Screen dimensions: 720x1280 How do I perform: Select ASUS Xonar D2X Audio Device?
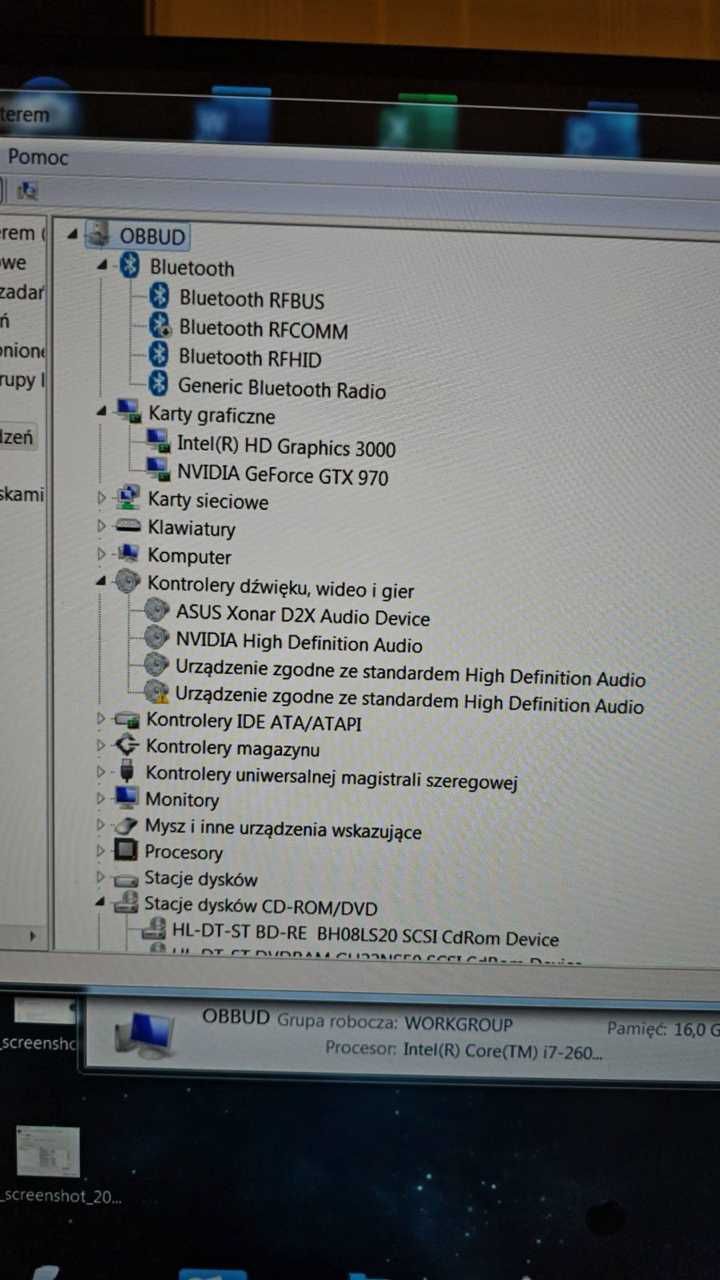tap(303, 616)
